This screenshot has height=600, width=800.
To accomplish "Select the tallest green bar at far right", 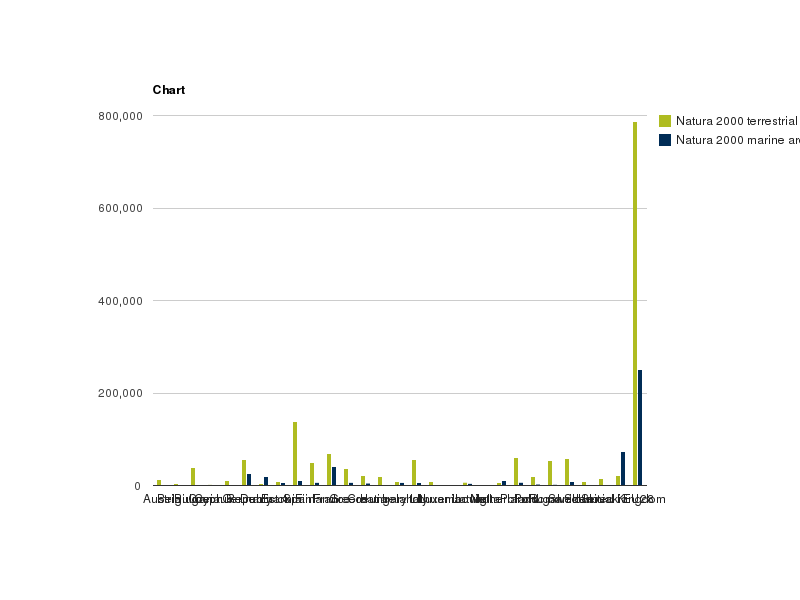I will coord(635,300).
